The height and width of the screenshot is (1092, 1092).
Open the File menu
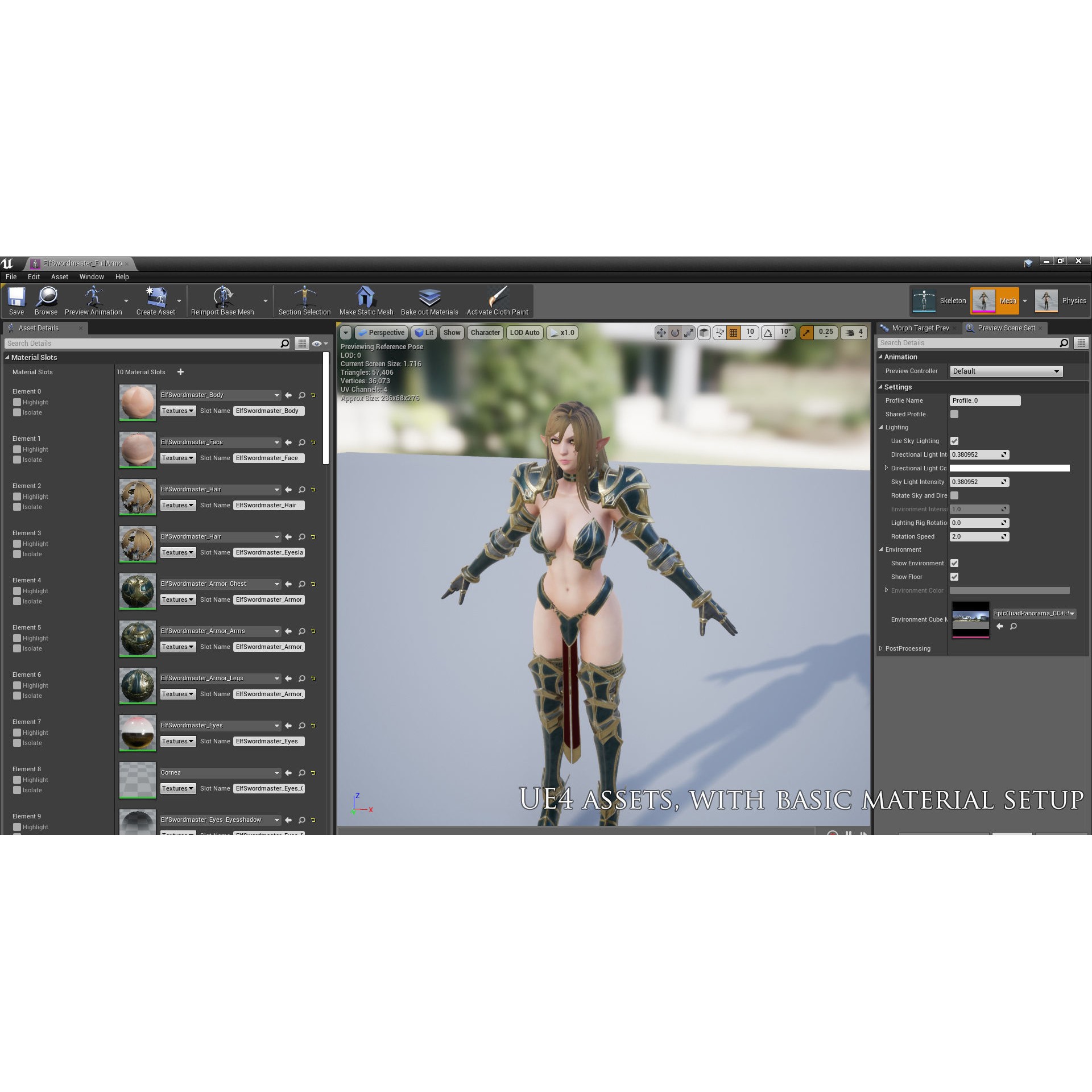click(11, 277)
